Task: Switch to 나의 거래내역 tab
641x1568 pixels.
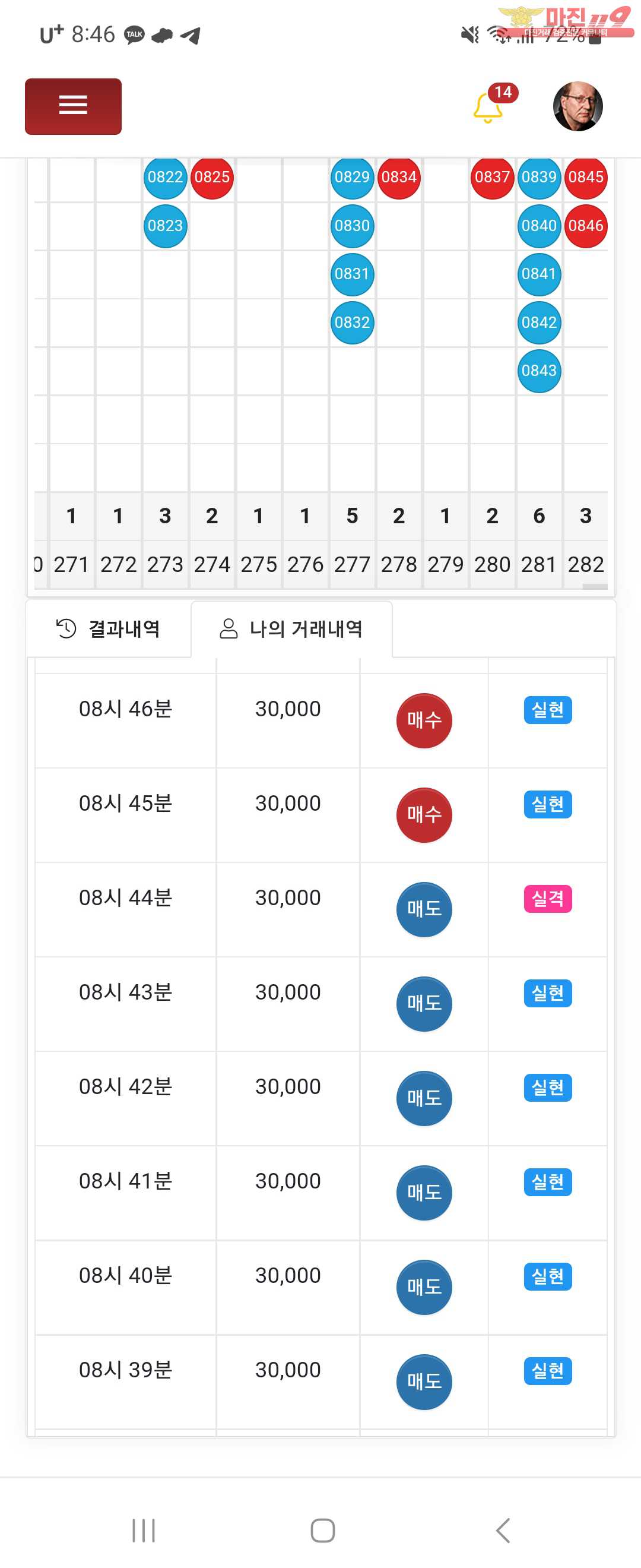Action: tap(291, 629)
